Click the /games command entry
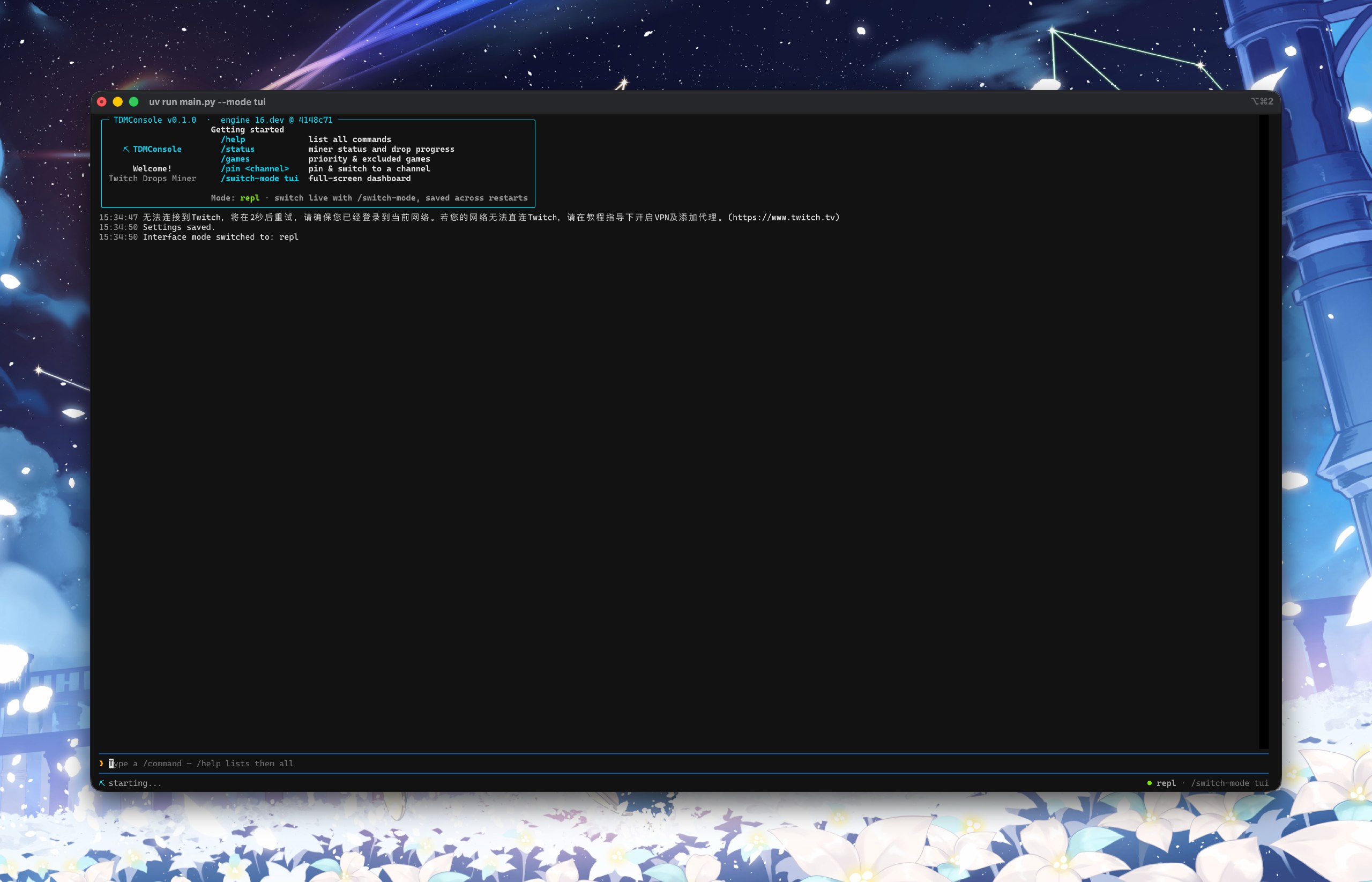Screen dimensions: 1372x882 coord(235,159)
